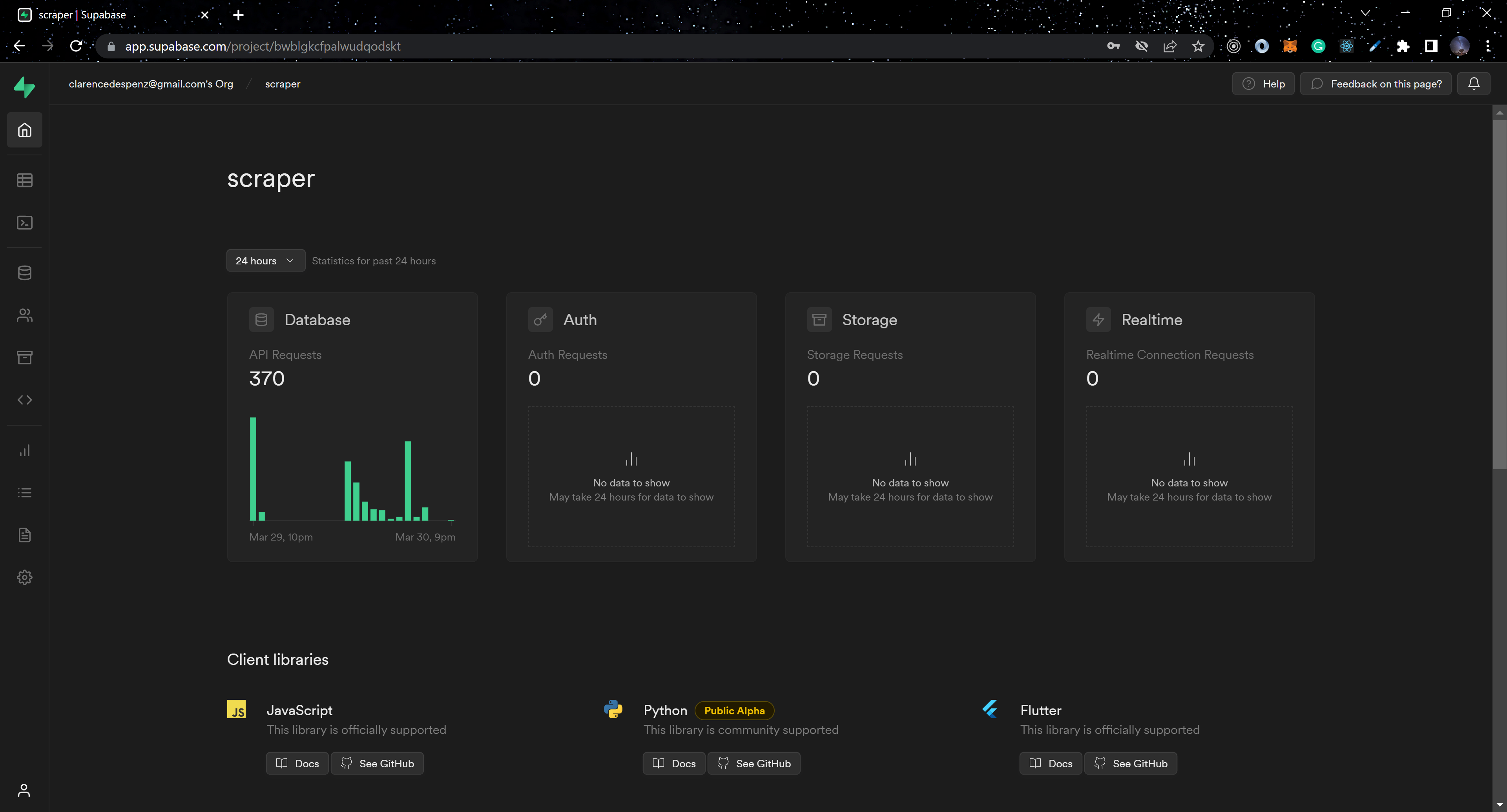Open Python Docs button

[674, 763]
